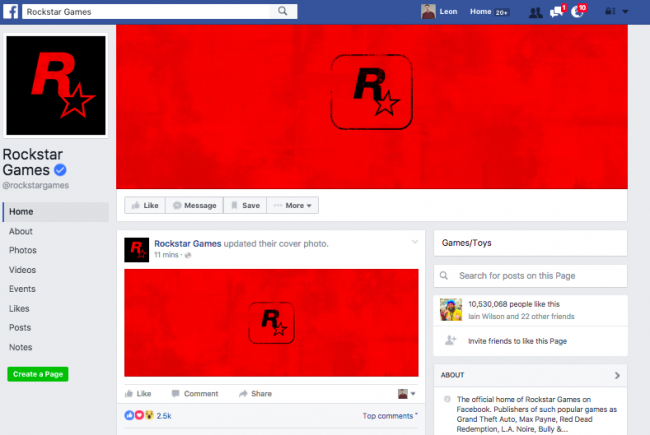Viewport: 650px width, 435px height.
Task: Open the Rockstar Games profile picture
Action: click(x=56, y=85)
